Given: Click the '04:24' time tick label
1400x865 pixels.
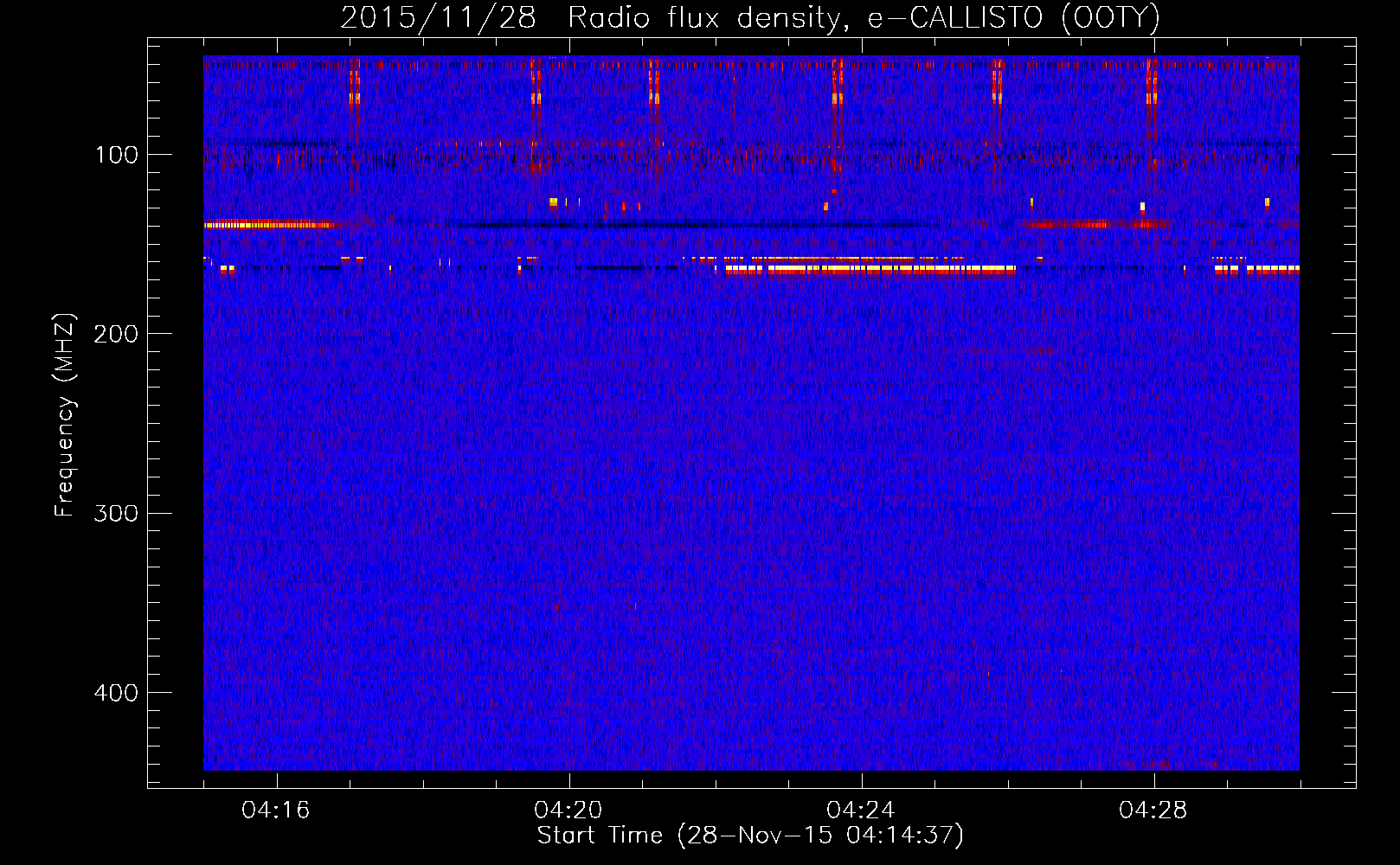Looking at the screenshot, I should (x=861, y=811).
